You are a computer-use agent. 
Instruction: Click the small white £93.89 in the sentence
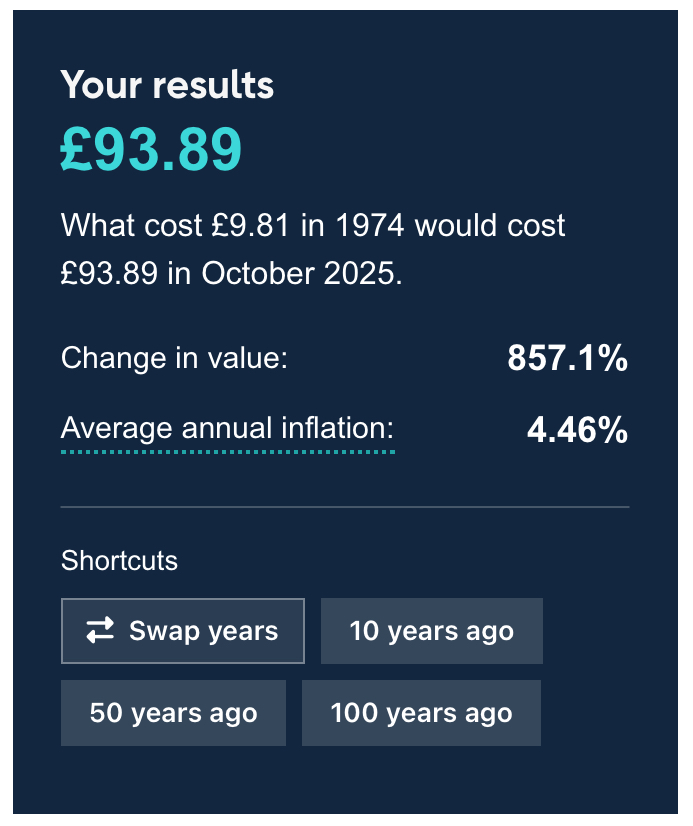[108, 272]
